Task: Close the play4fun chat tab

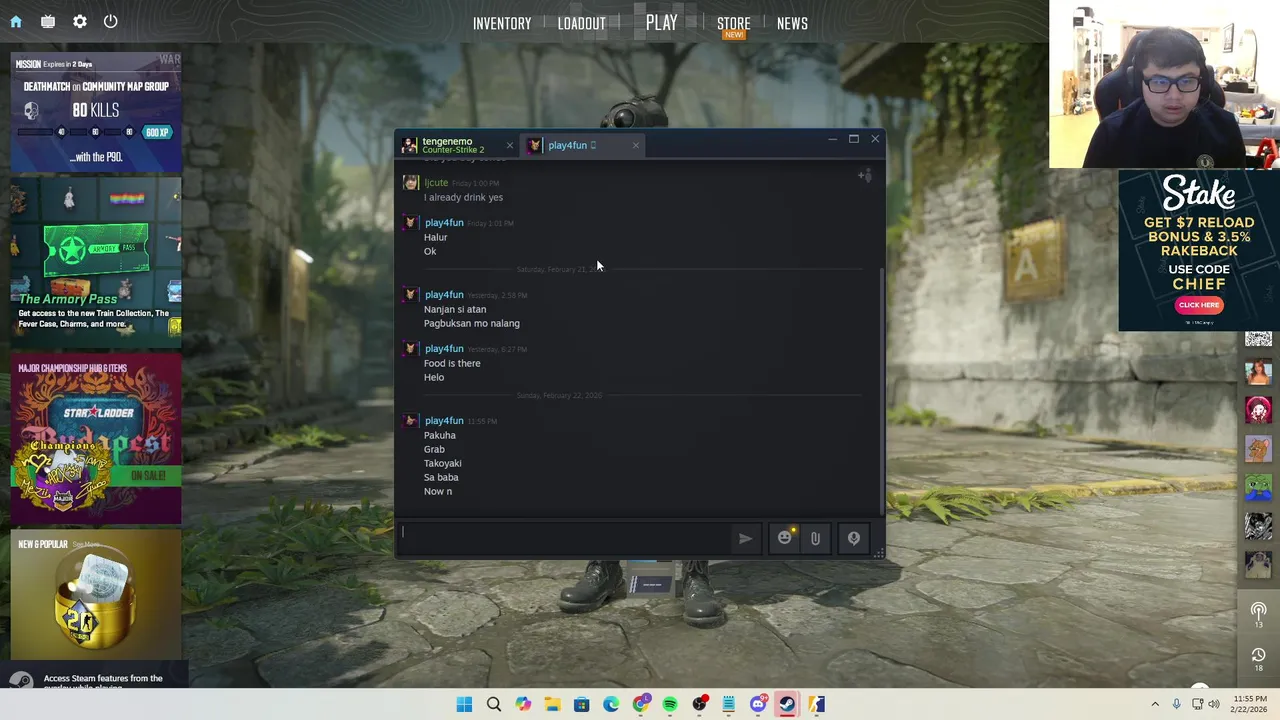Action: [635, 146]
